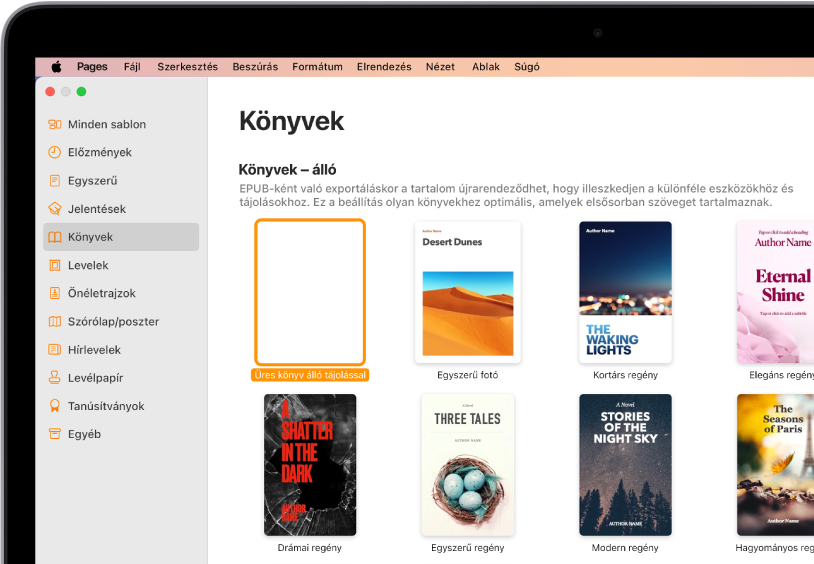Click the 'Modern regény' label
The width and height of the screenshot is (814, 564).
click(625, 548)
